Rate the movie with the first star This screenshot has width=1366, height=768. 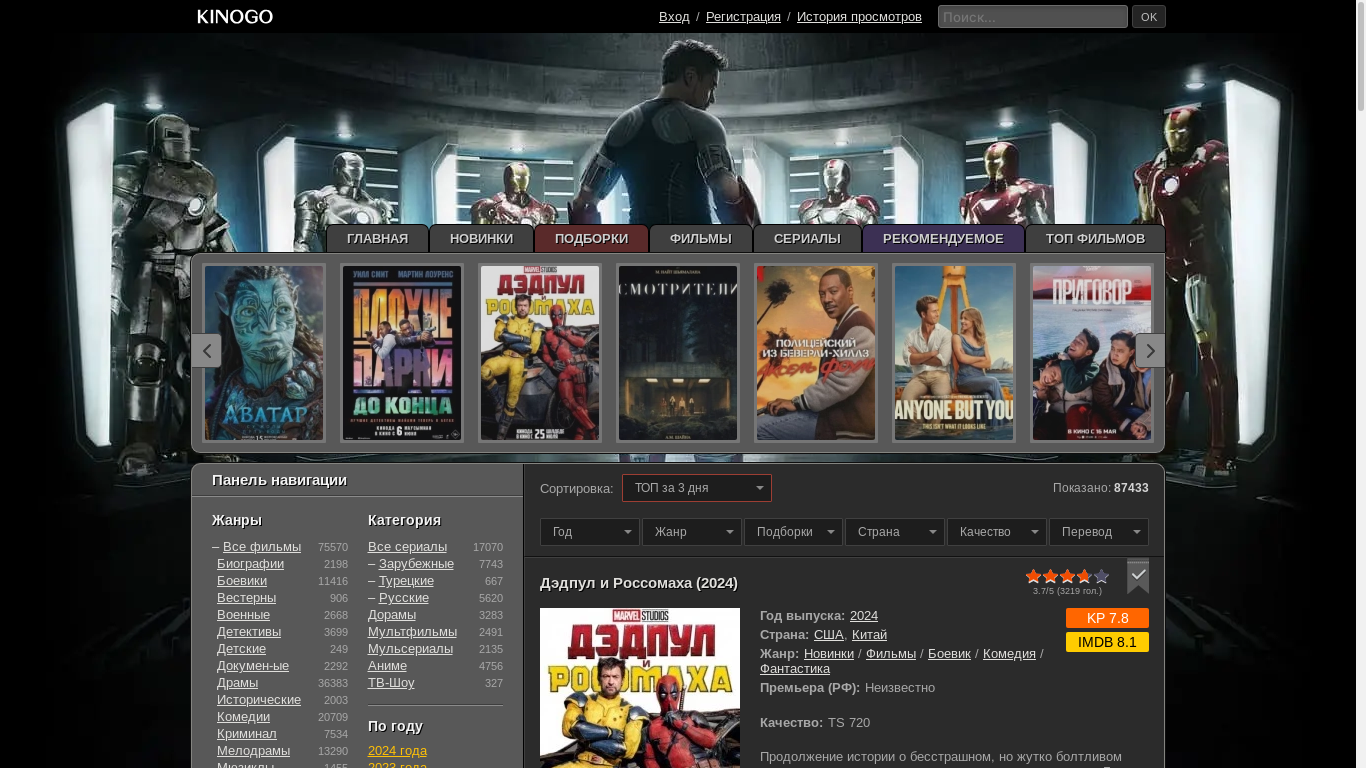(x=1033, y=576)
